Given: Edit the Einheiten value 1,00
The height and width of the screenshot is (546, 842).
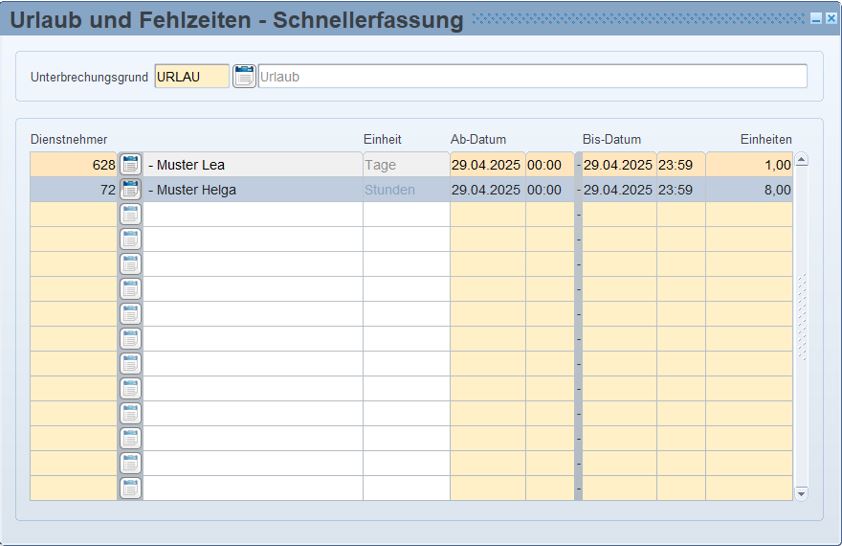Looking at the screenshot, I should (x=748, y=165).
